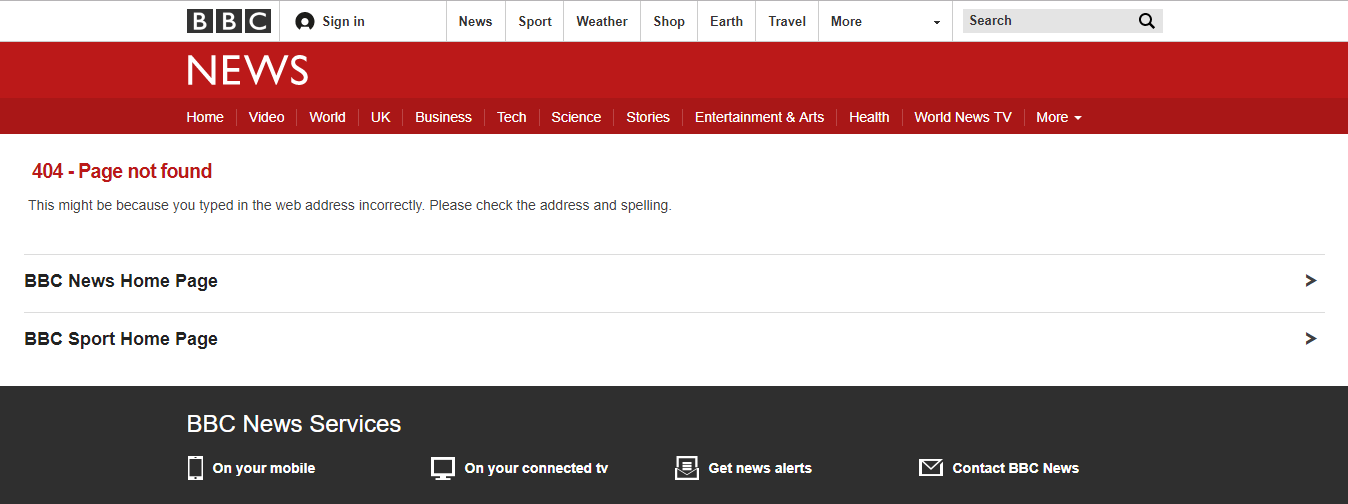
Task: Click On your mobile link
Action: [263, 468]
